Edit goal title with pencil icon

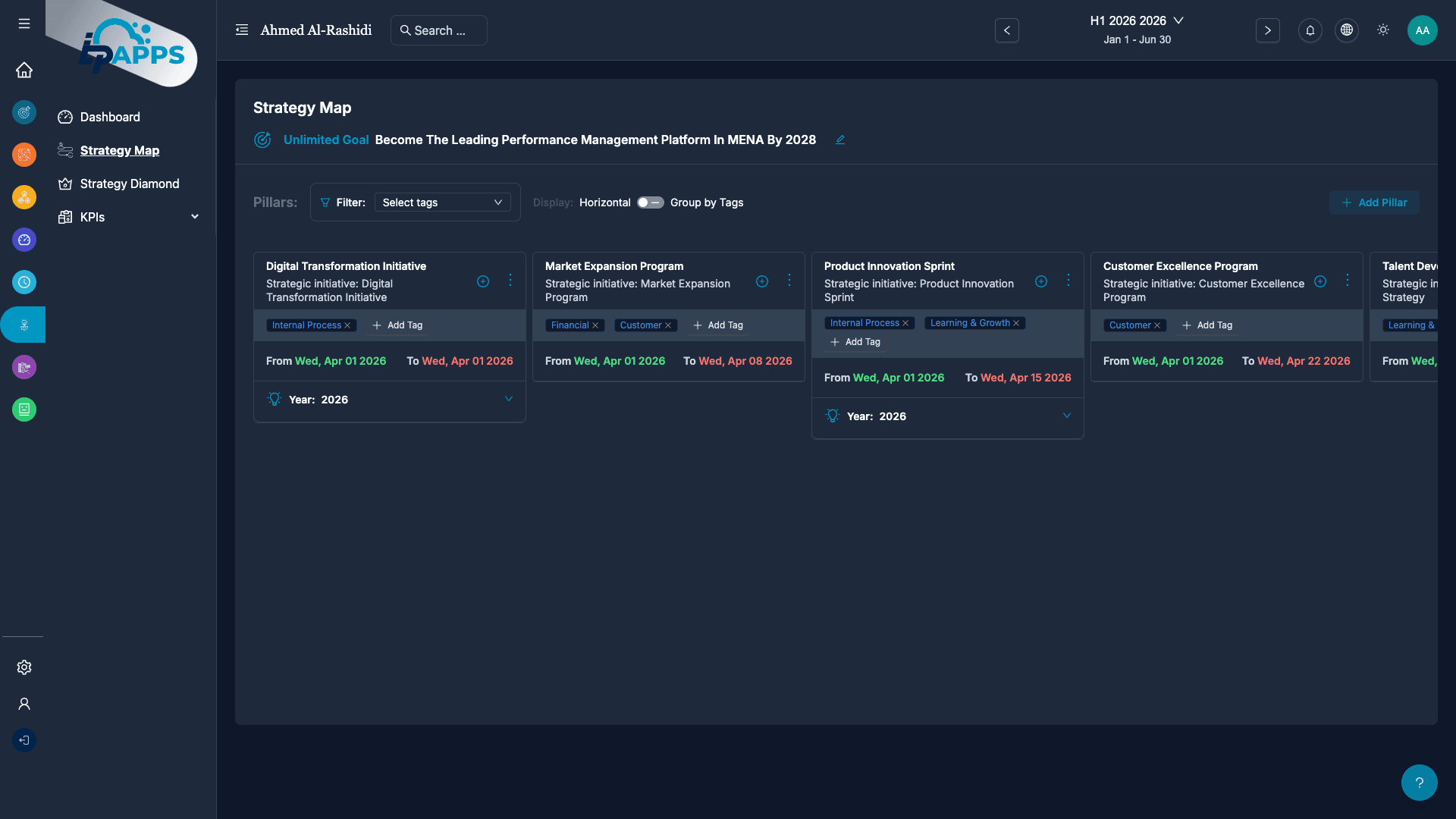[x=840, y=140]
